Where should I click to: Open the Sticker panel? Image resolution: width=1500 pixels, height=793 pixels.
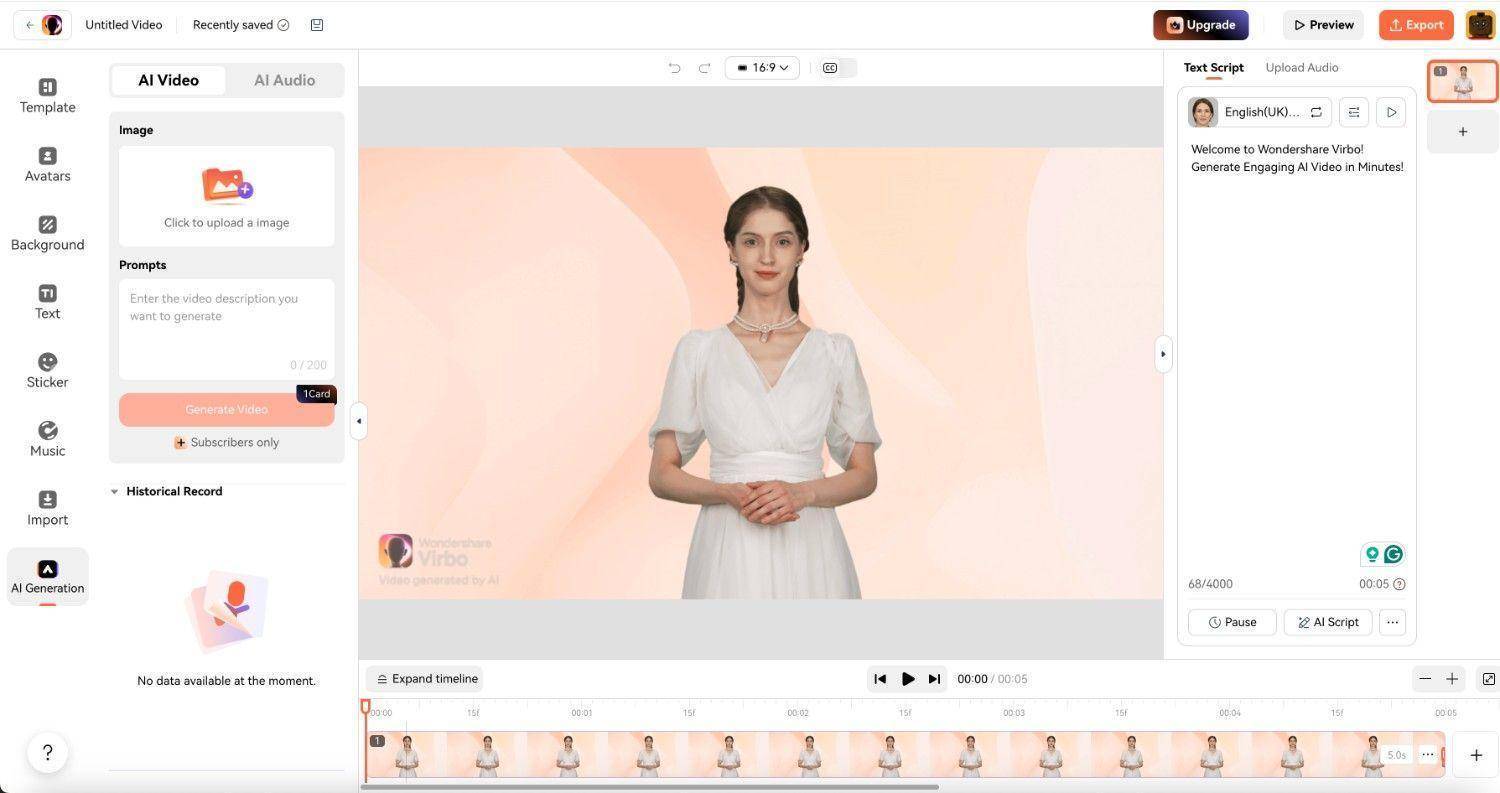click(x=47, y=371)
